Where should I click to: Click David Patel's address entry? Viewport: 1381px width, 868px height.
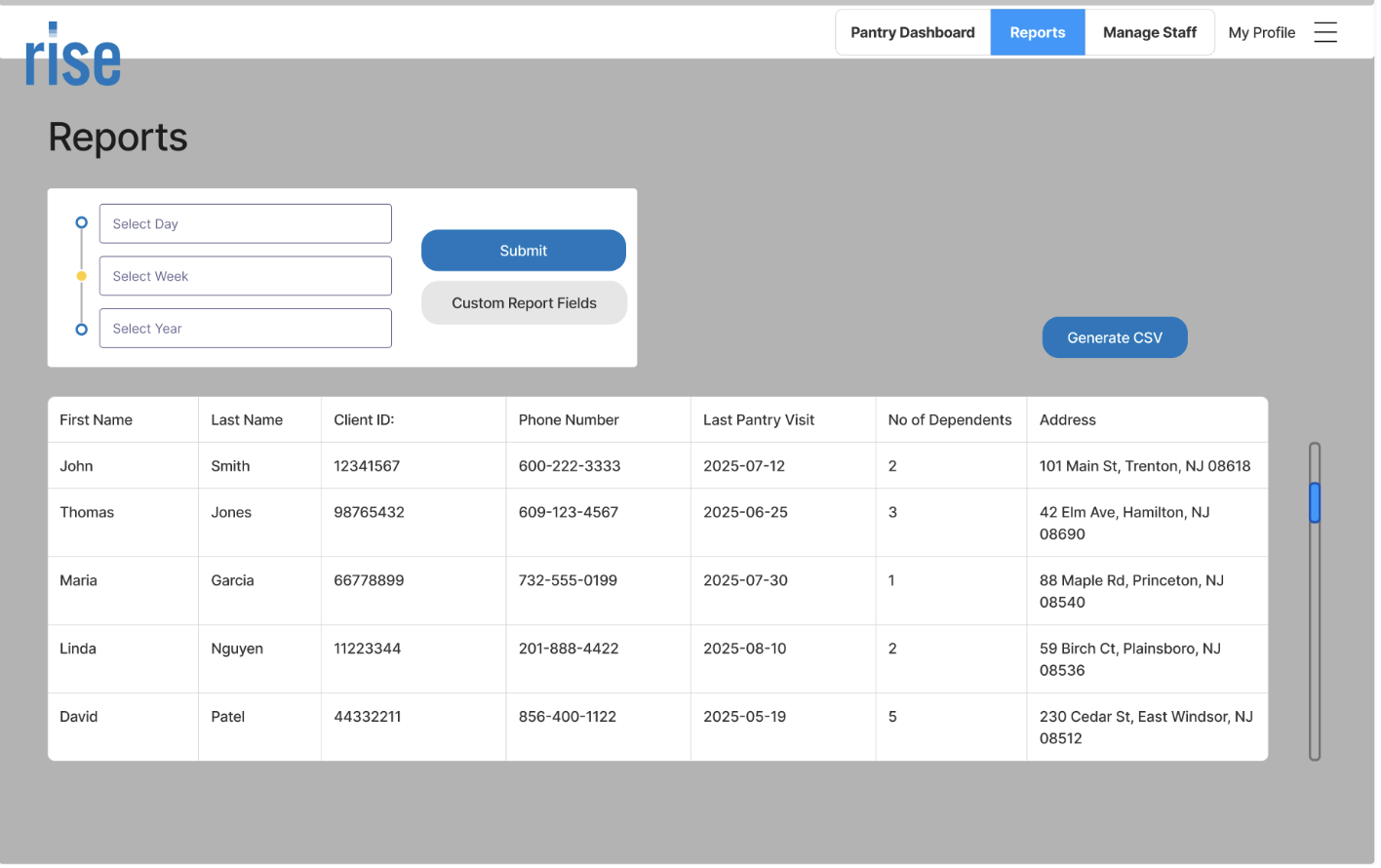pyautogui.click(x=1147, y=727)
